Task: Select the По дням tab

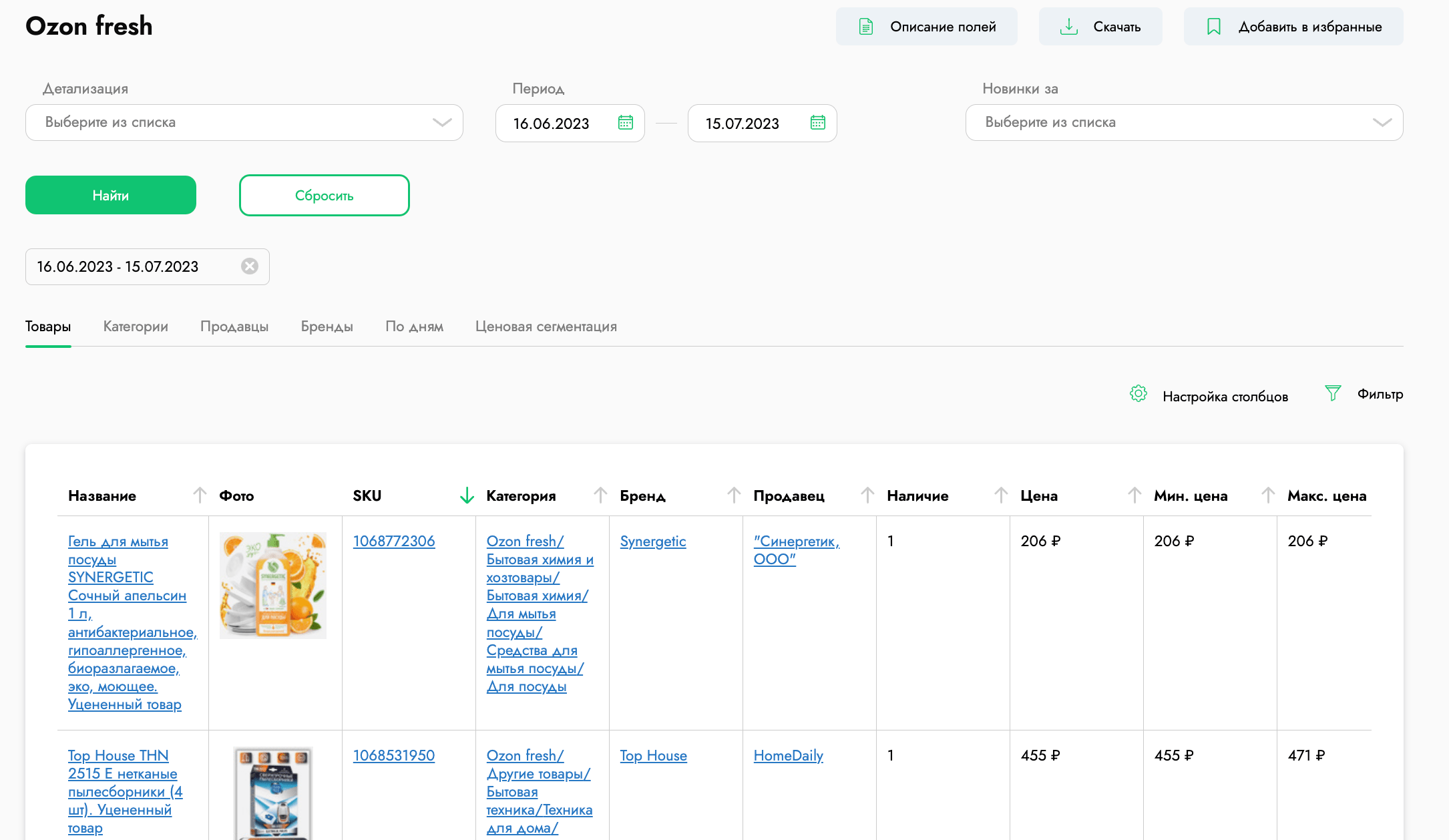Action: tap(415, 327)
